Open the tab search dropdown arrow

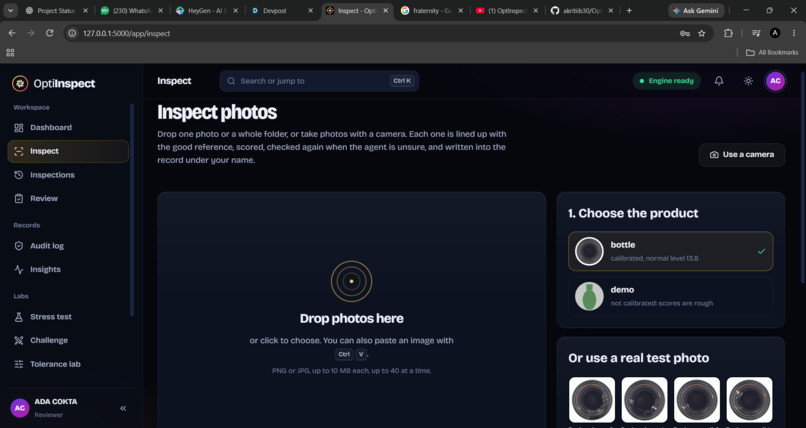pyautogui.click(x=10, y=10)
